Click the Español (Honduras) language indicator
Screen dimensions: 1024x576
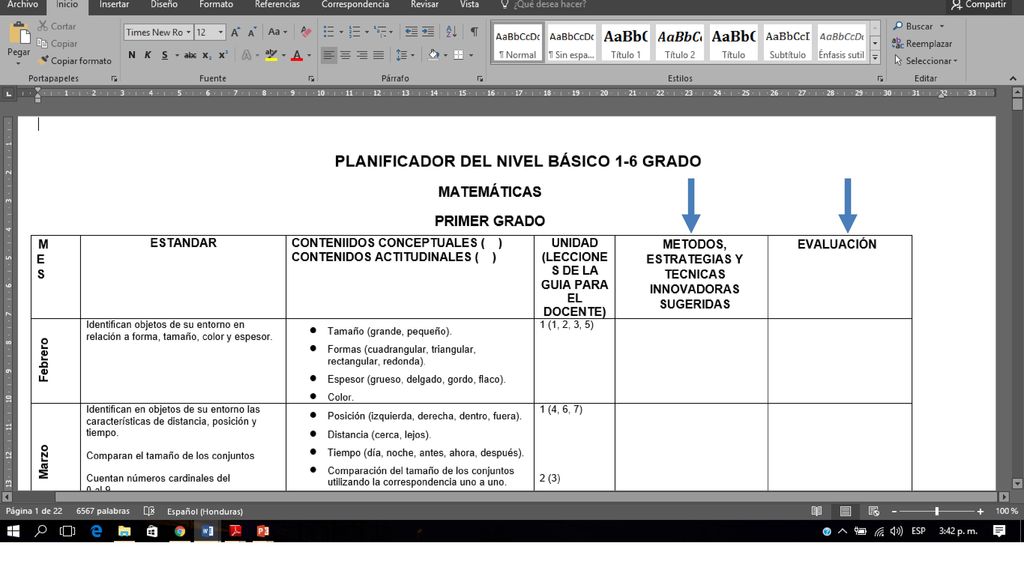(x=205, y=511)
